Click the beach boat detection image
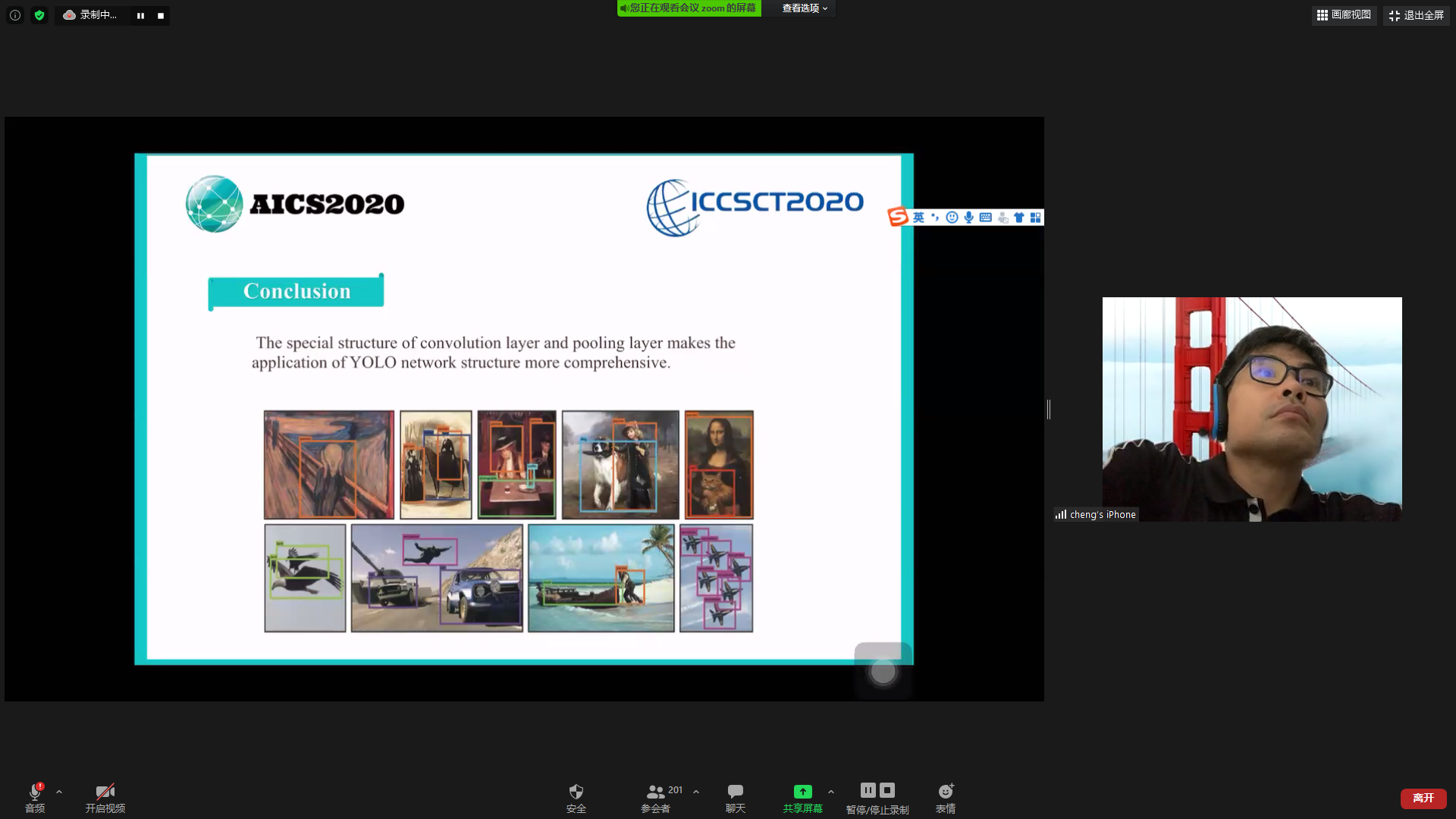Viewport: 1456px width, 819px height. click(x=601, y=578)
